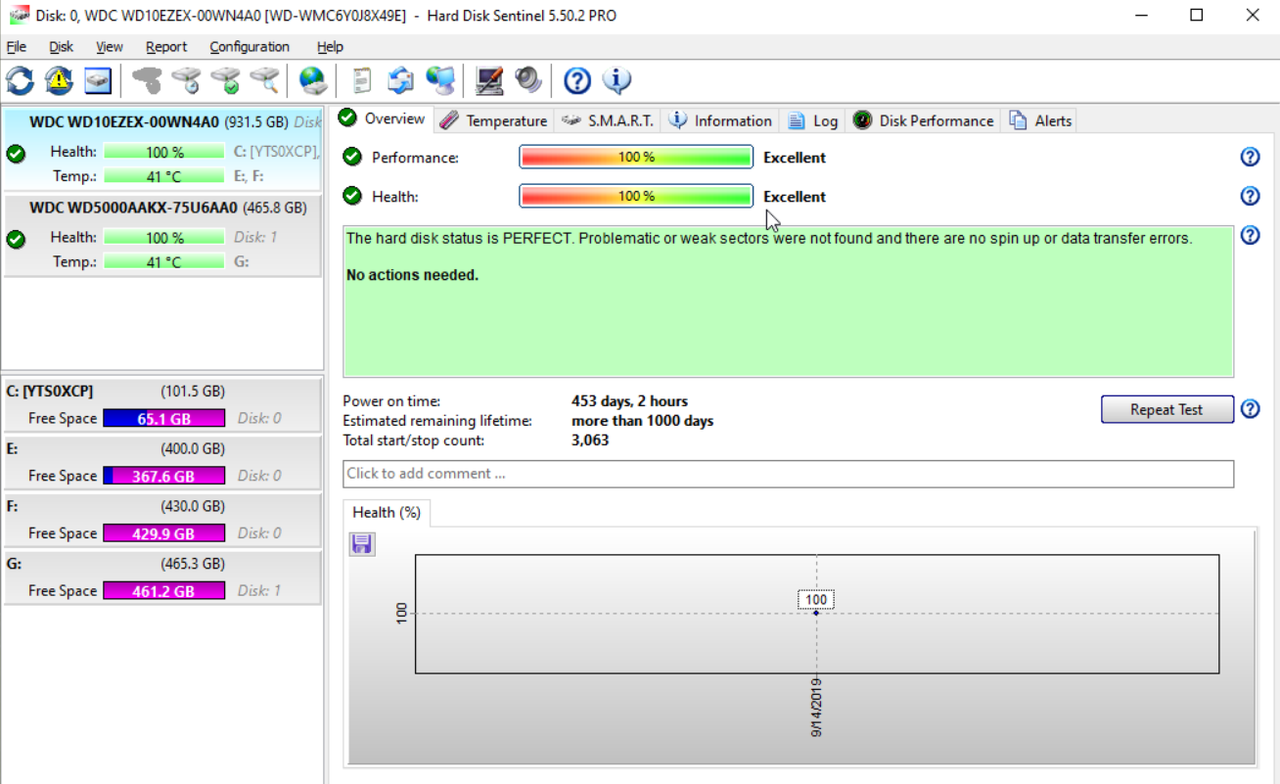Click the notepad report toolbar icon
This screenshot has width=1280, height=784.
(x=362, y=81)
